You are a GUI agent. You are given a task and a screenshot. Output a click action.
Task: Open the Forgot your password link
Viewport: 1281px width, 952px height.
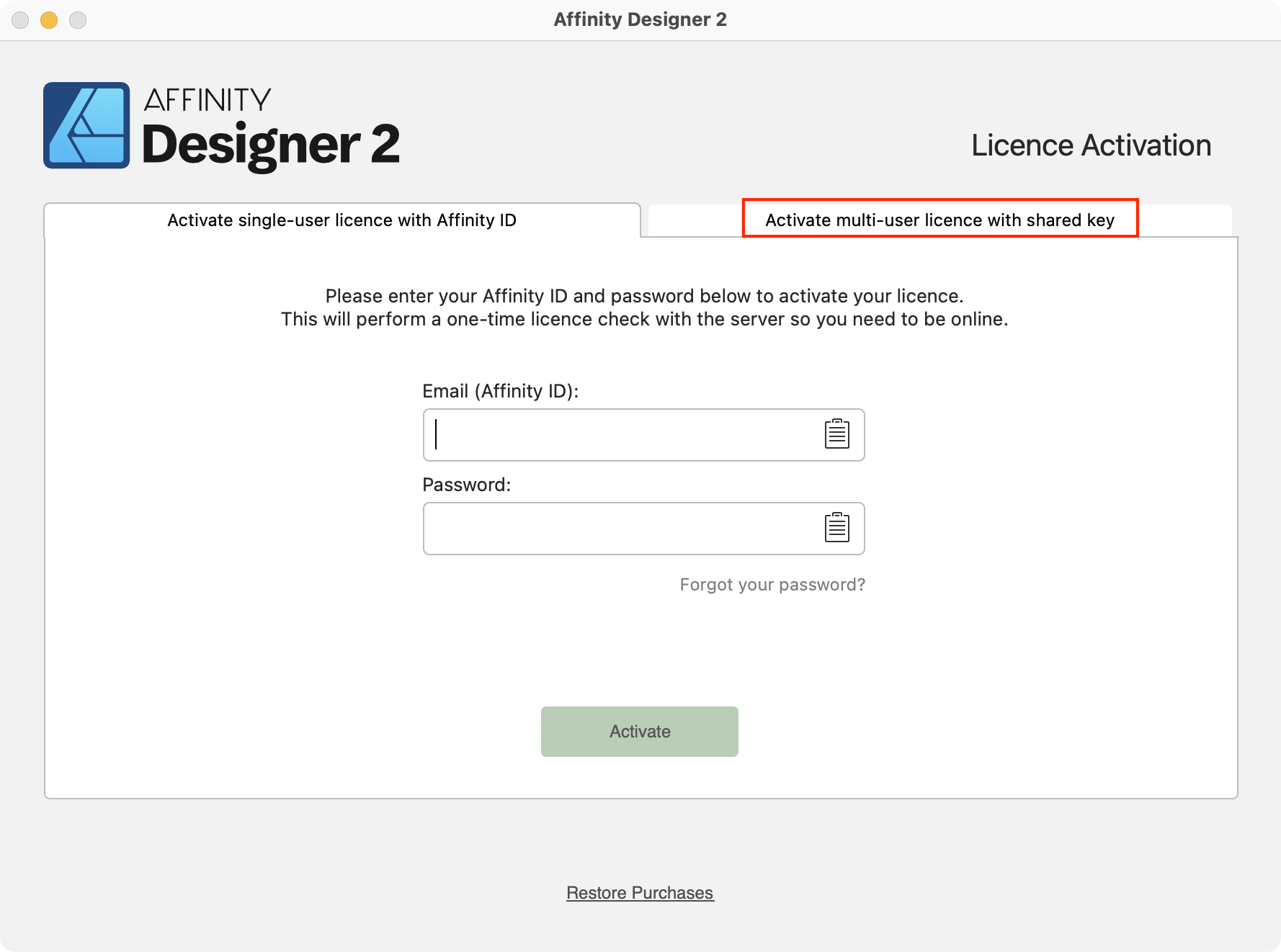(772, 585)
